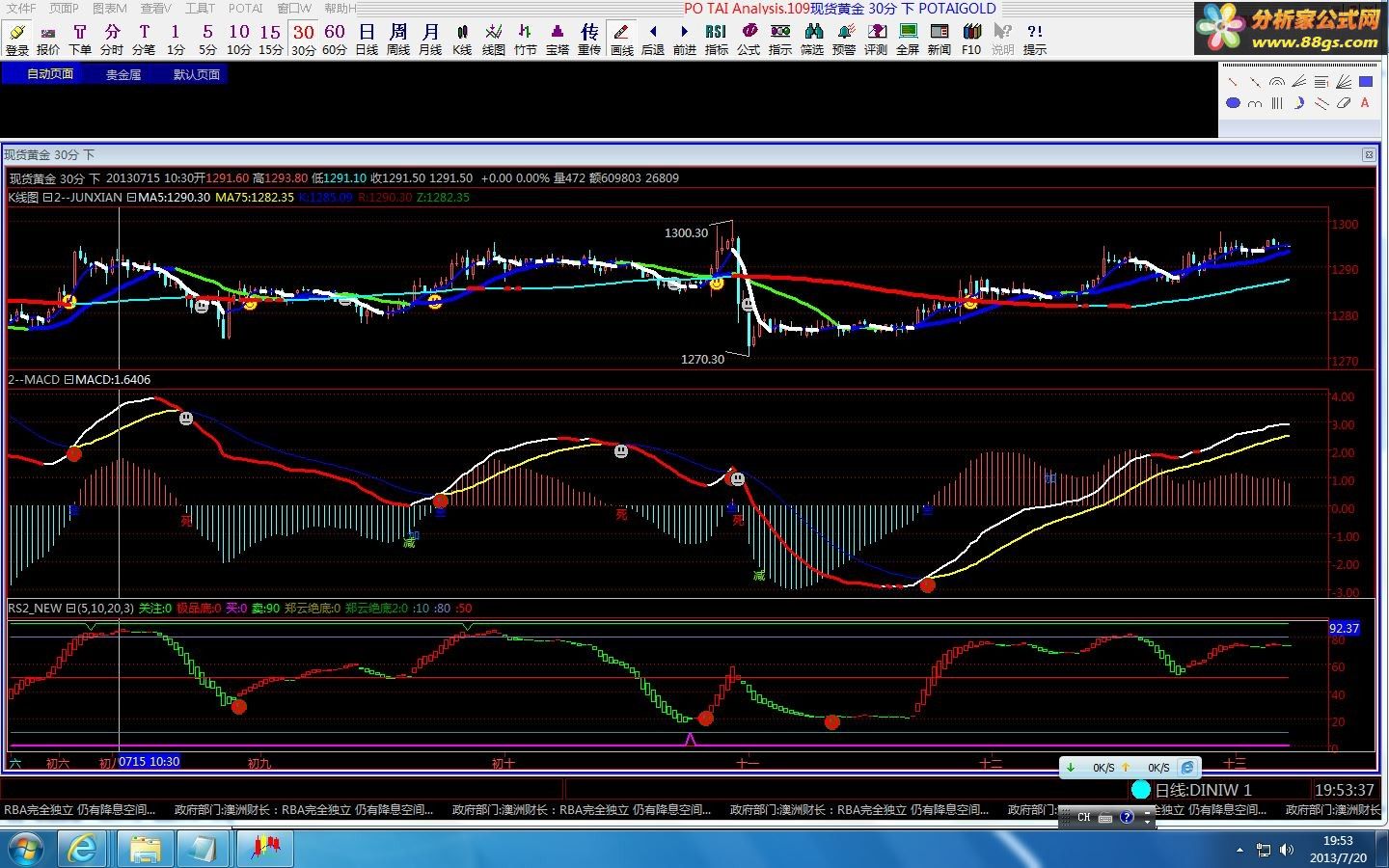1389x868 pixels.
Task: Open the 公式 formula editor
Action: click(x=749, y=40)
